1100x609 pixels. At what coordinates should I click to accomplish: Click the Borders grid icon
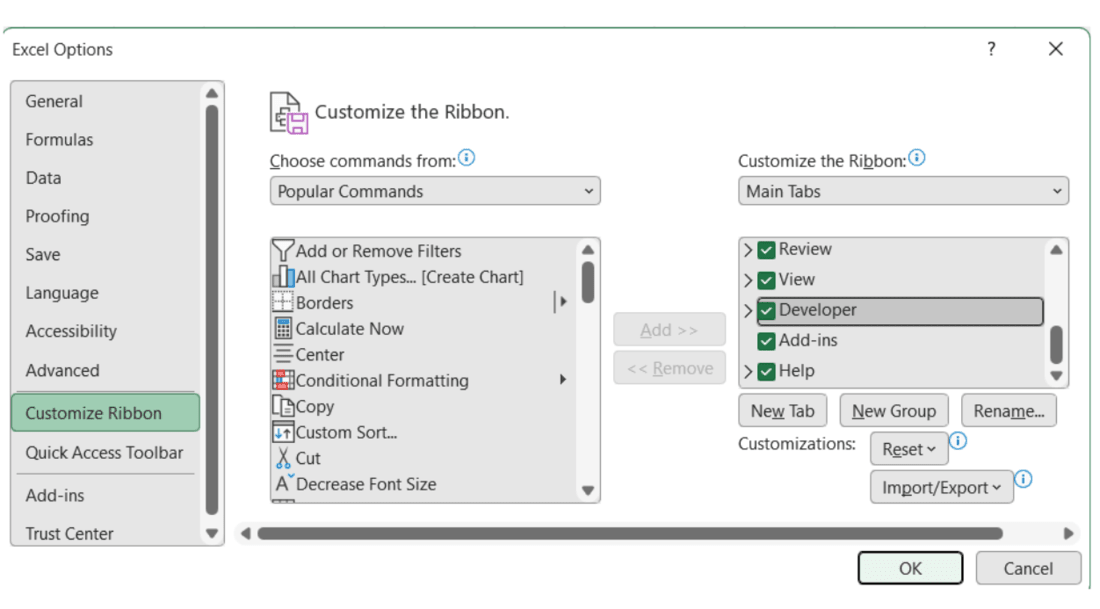click(283, 303)
